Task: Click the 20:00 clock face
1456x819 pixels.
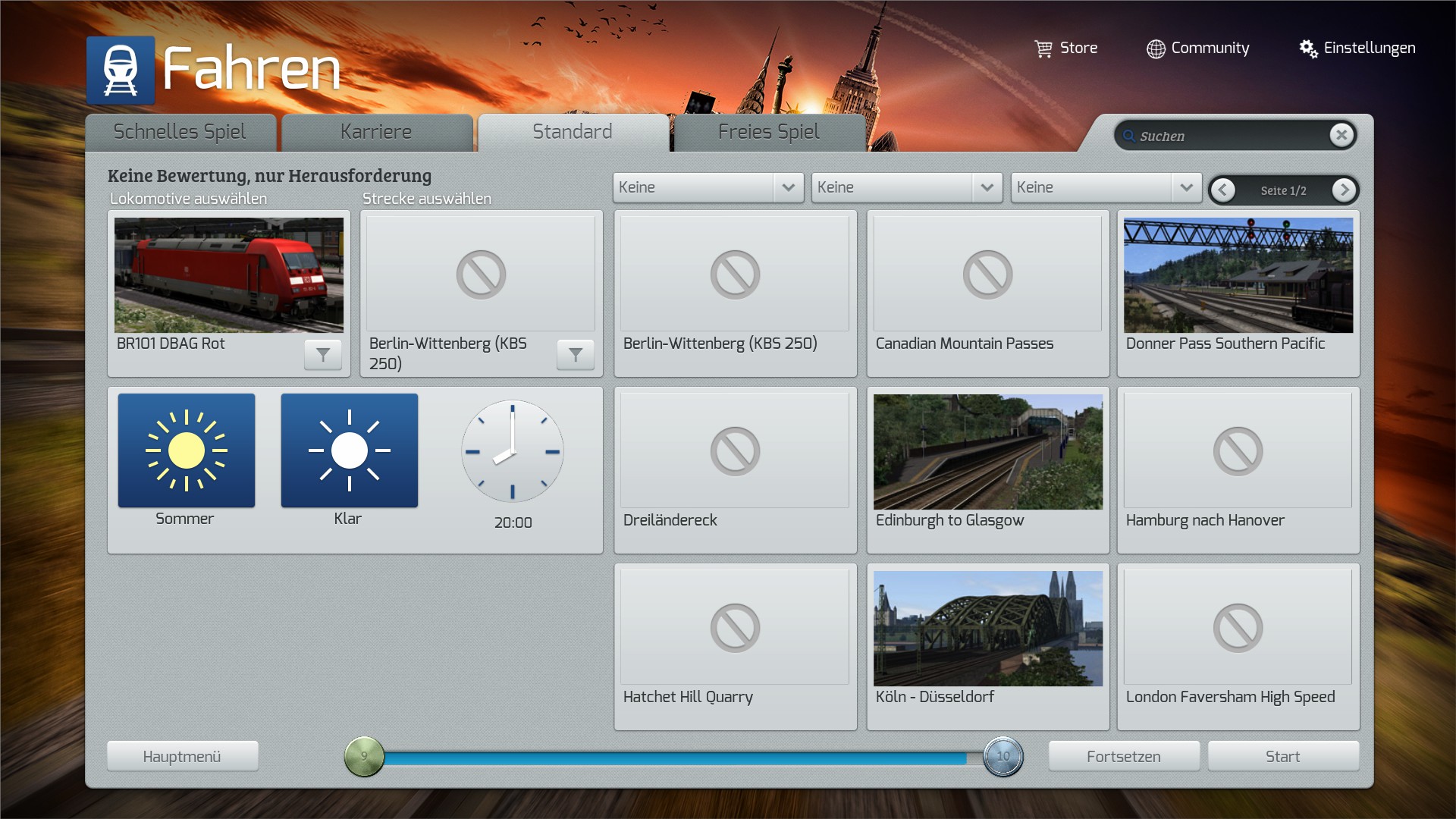Action: (x=513, y=451)
